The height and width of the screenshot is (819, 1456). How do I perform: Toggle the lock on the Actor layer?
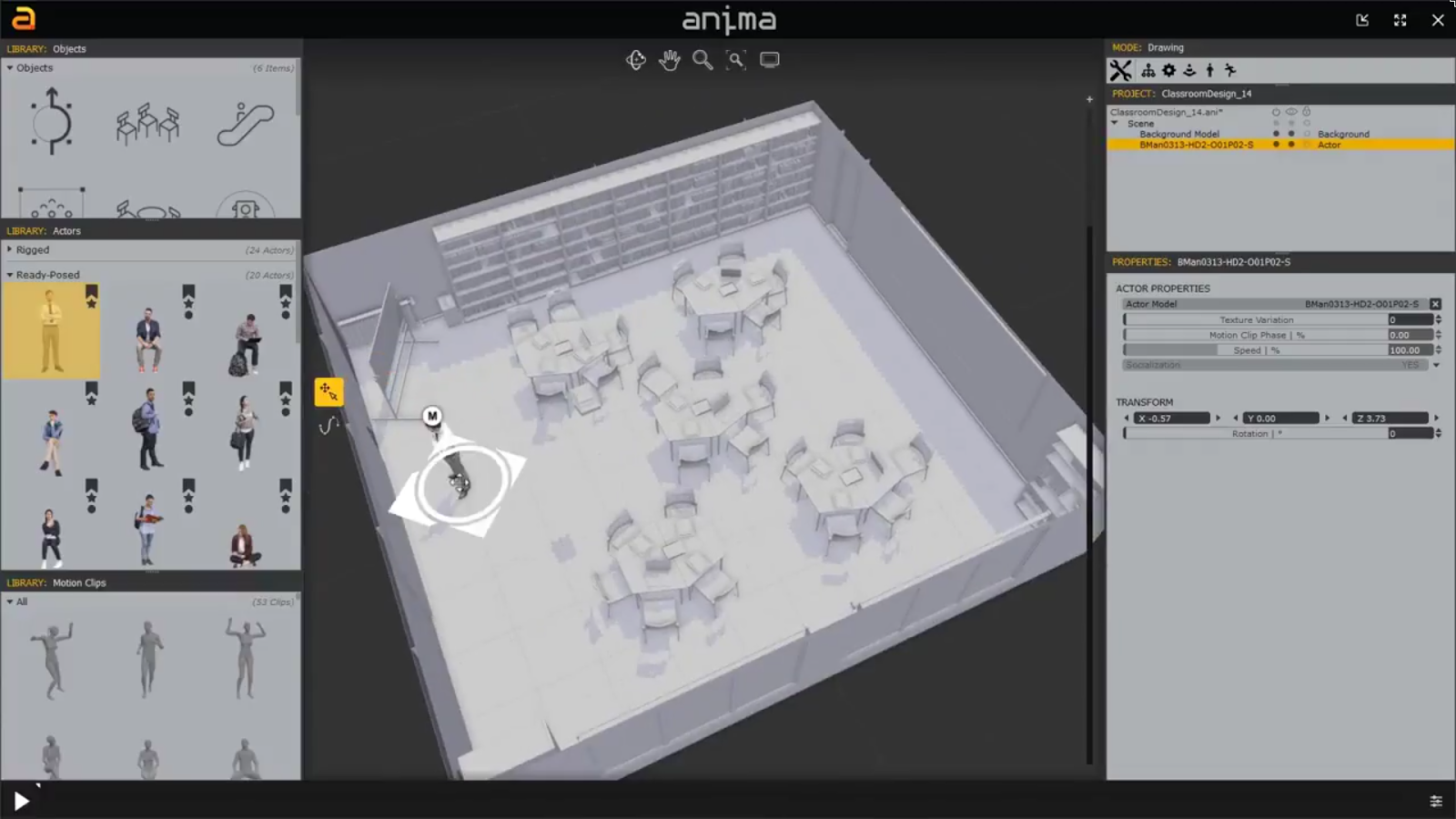1307,144
